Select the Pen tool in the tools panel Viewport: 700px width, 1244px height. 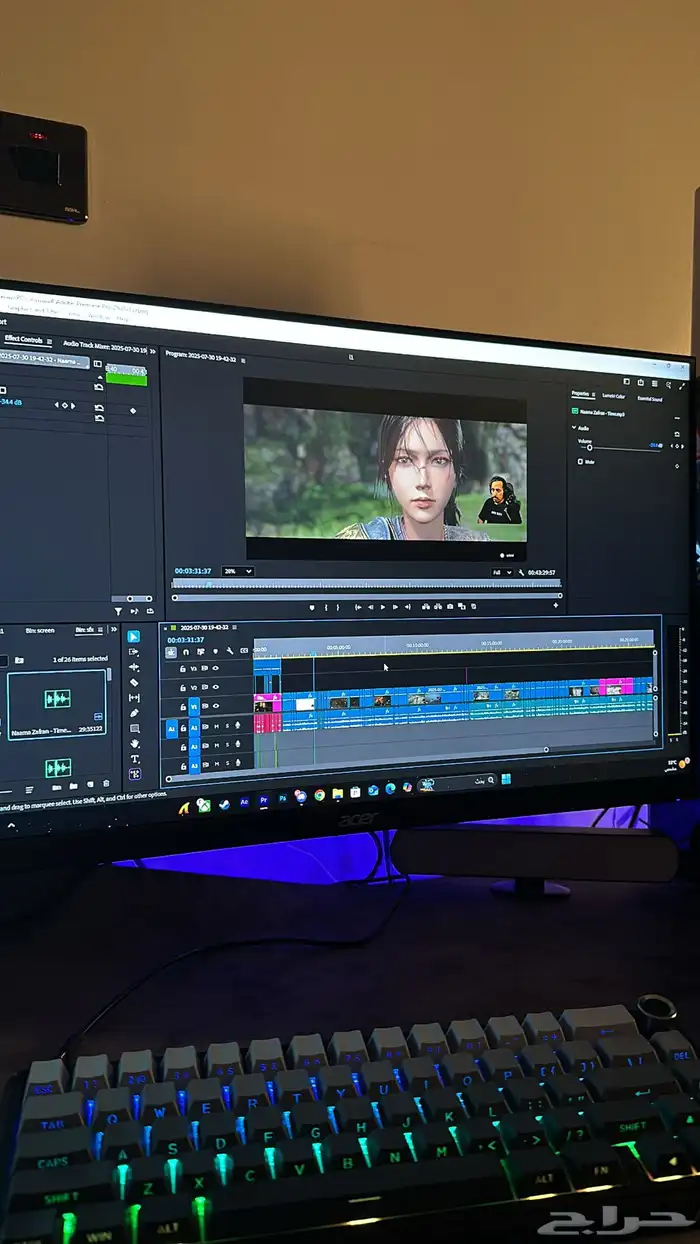(134, 713)
